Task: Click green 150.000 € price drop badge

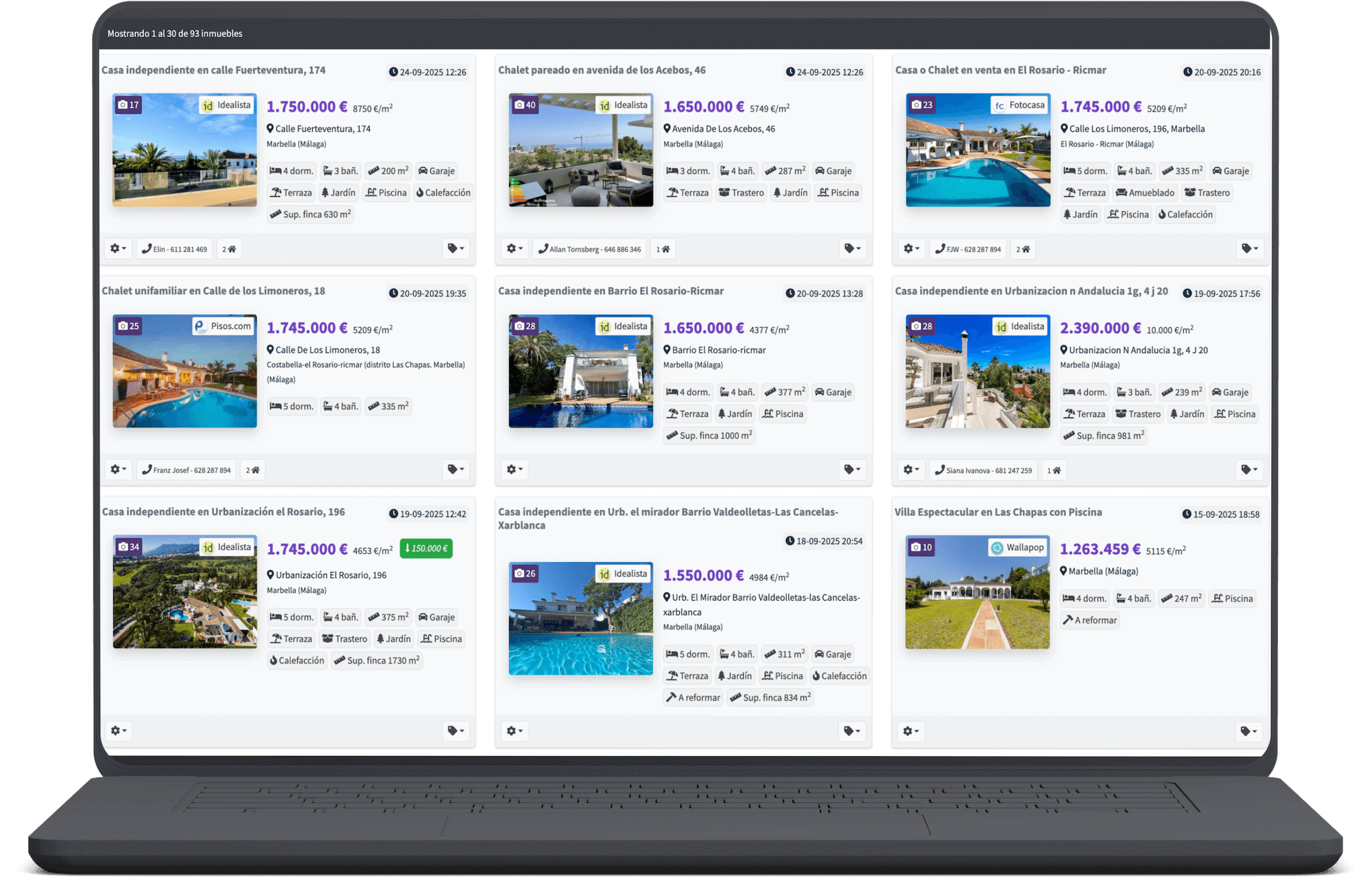Action: click(426, 549)
